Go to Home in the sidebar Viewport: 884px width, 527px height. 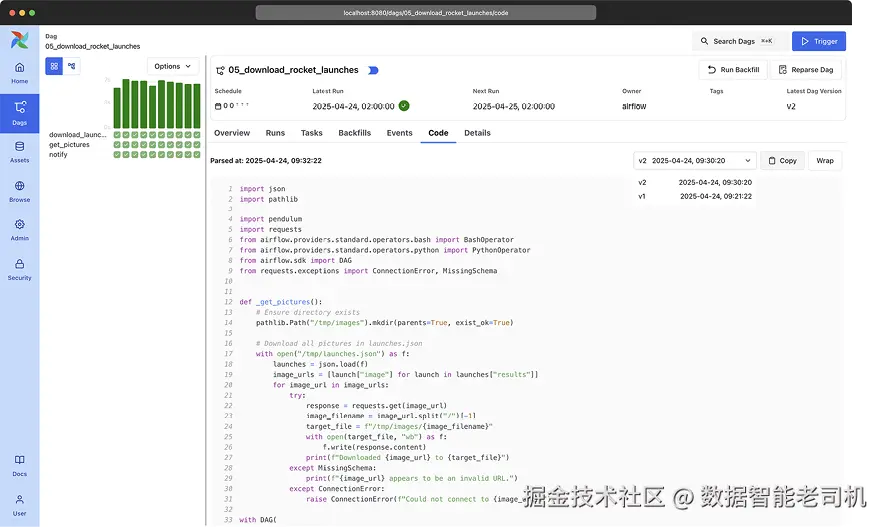(19, 73)
